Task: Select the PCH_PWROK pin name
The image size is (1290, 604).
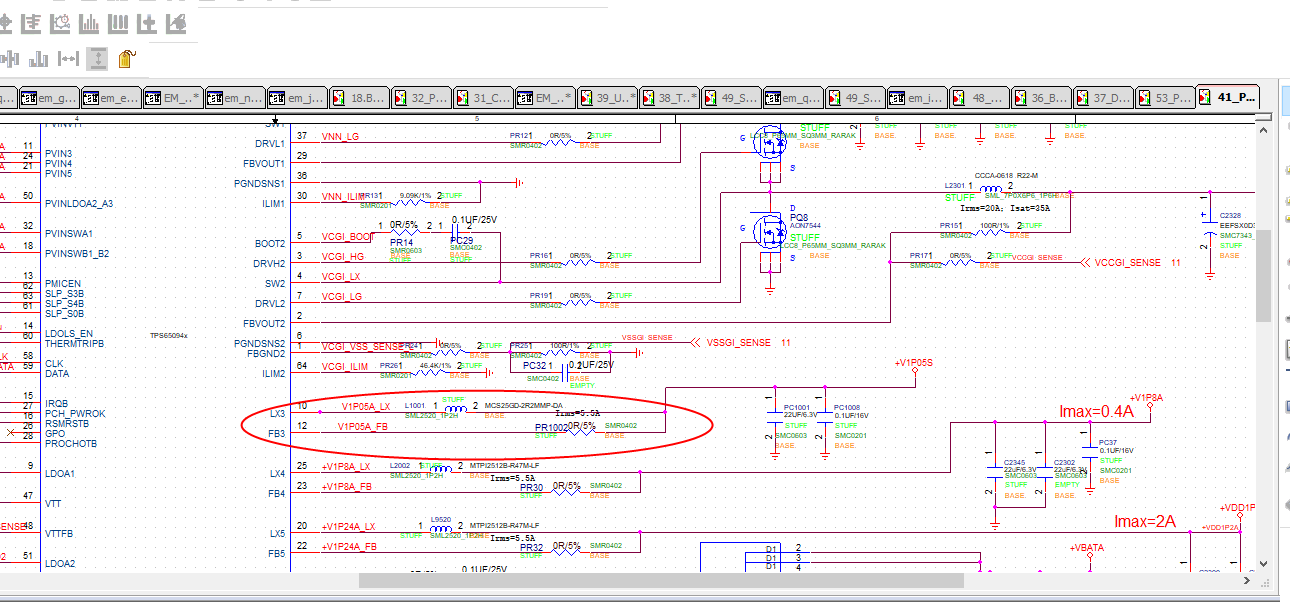Action: (x=75, y=413)
